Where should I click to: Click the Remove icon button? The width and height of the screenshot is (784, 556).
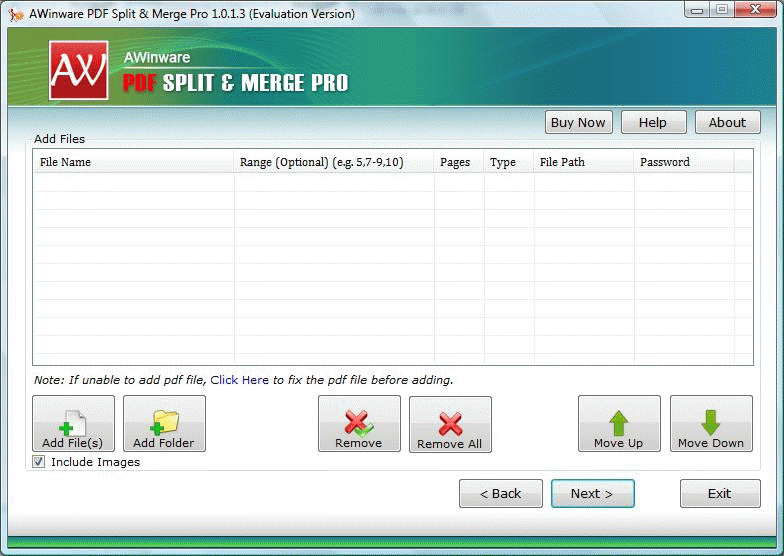pyautogui.click(x=359, y=424)
